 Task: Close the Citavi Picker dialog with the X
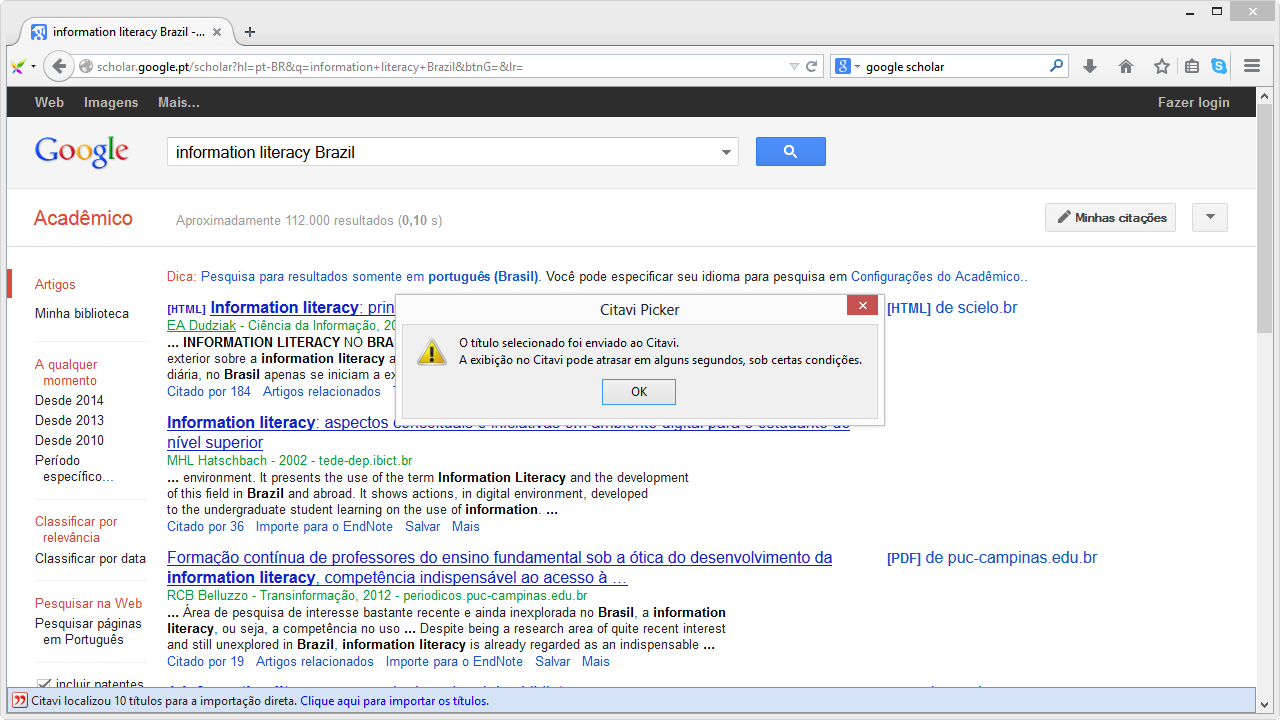tap(862, 306)
